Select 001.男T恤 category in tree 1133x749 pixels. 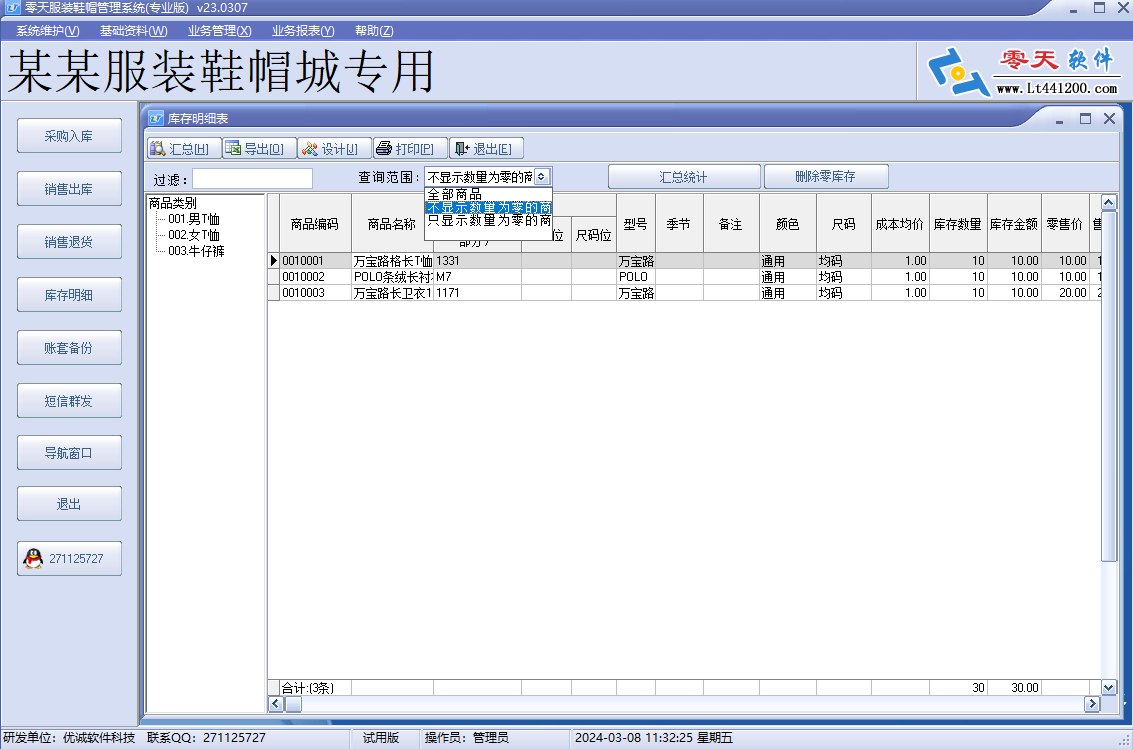pos(194,219)
